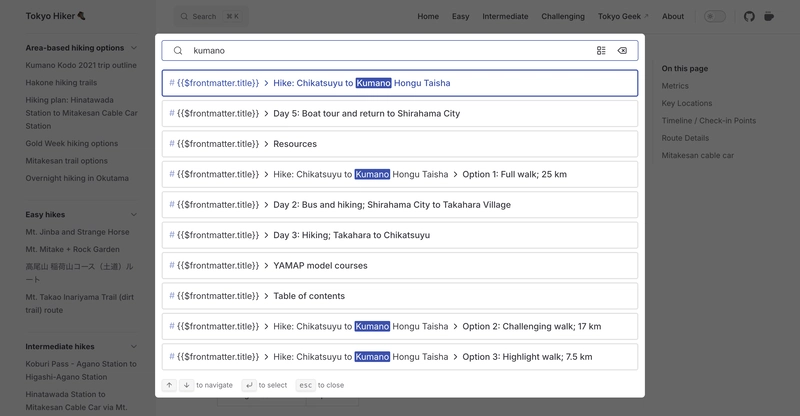
Task: Collapse the Intermediate hikes sidebar section
Action: click(134, 346)
